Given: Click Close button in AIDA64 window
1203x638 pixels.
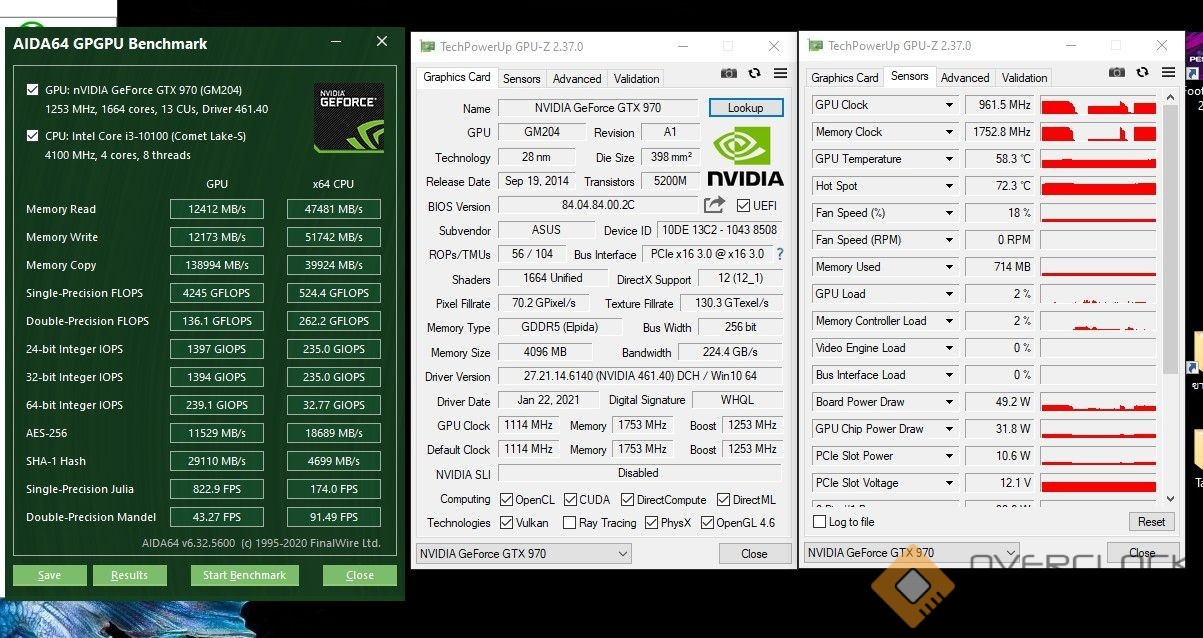Looking at the screenshot, I should point(360,575).
